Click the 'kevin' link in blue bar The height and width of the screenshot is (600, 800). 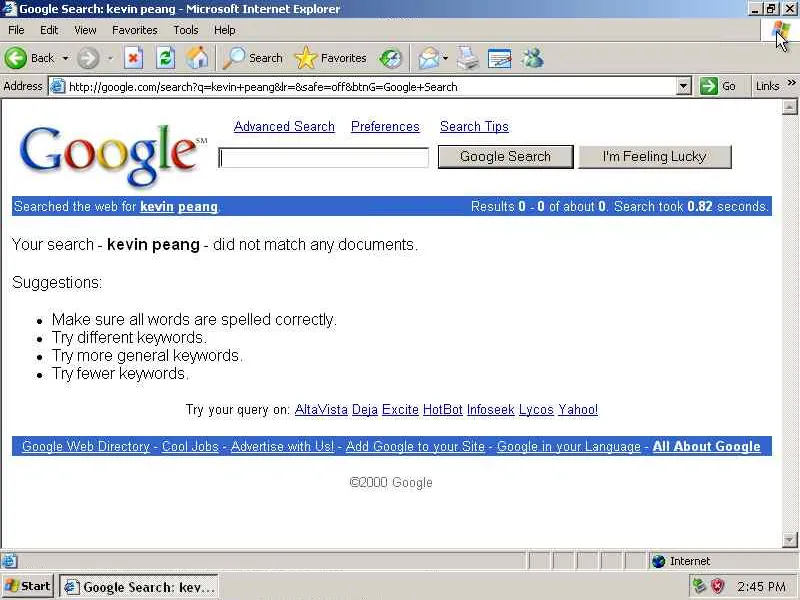pyautogui.click(x=157, y=207)
